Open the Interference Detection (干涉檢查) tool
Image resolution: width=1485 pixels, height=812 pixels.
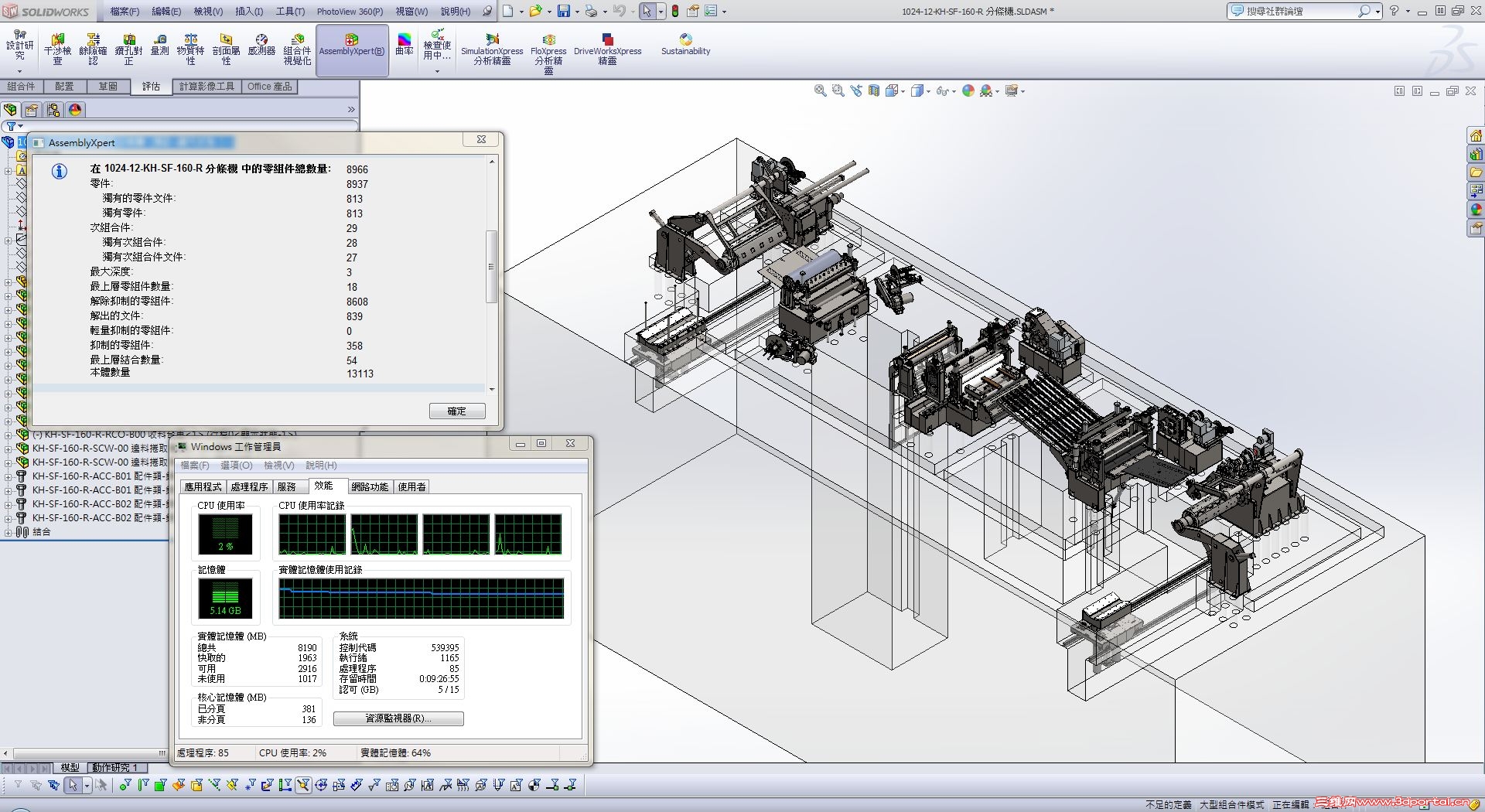[57, 49]
